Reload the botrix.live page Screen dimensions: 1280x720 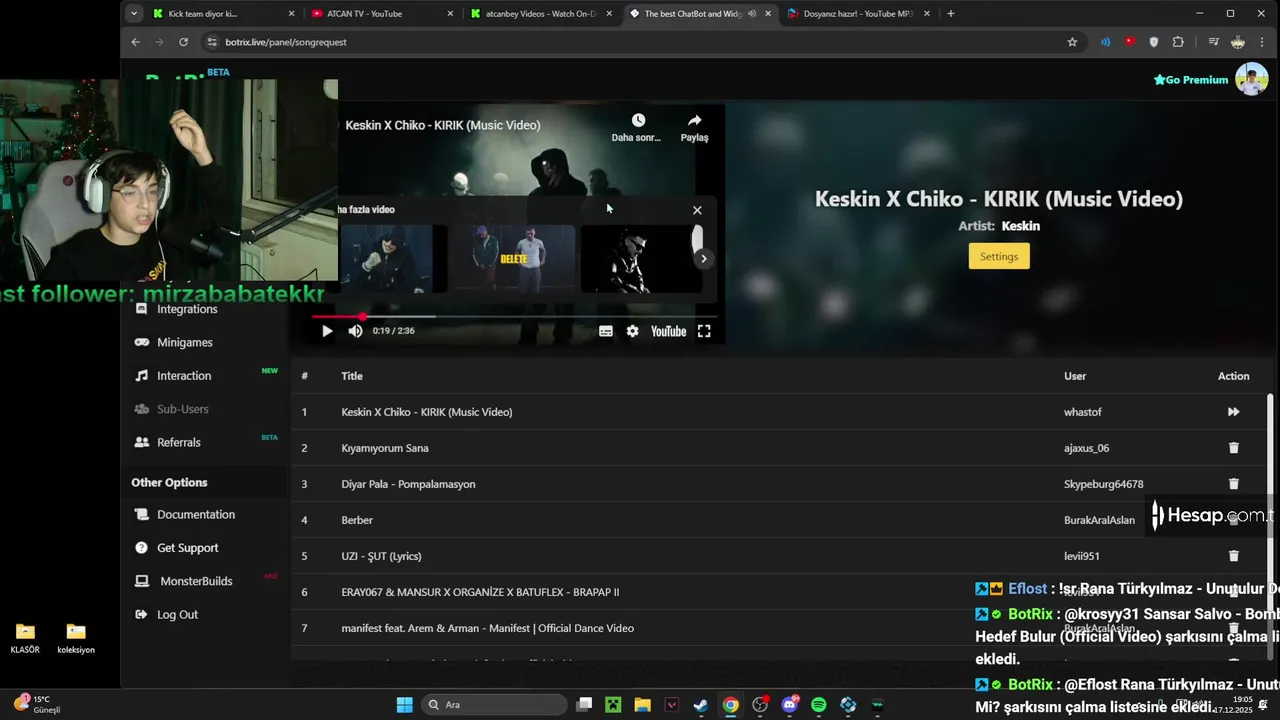click(184, 42)
